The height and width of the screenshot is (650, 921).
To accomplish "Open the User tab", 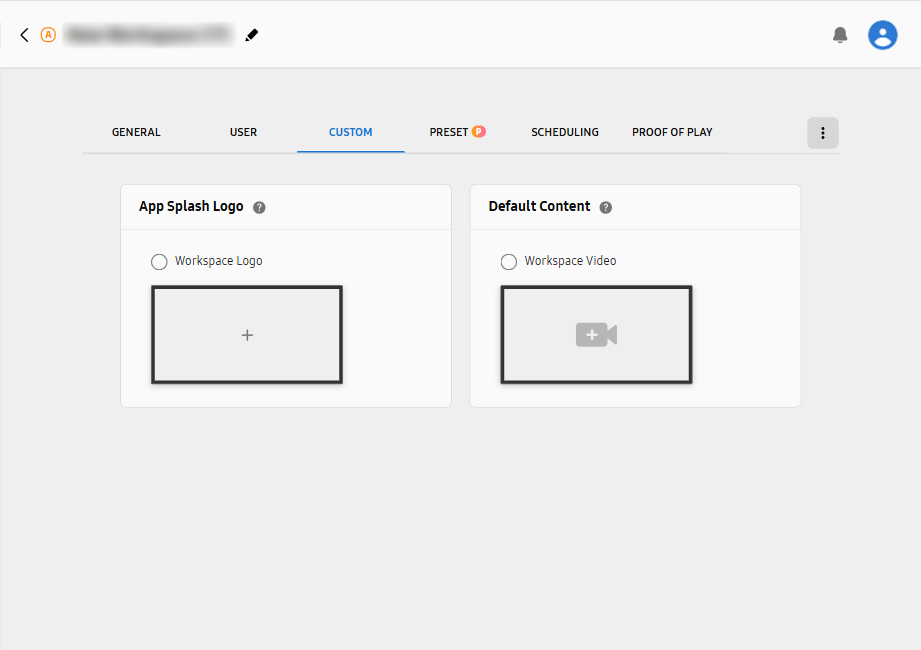I will [x=243, y=132].
